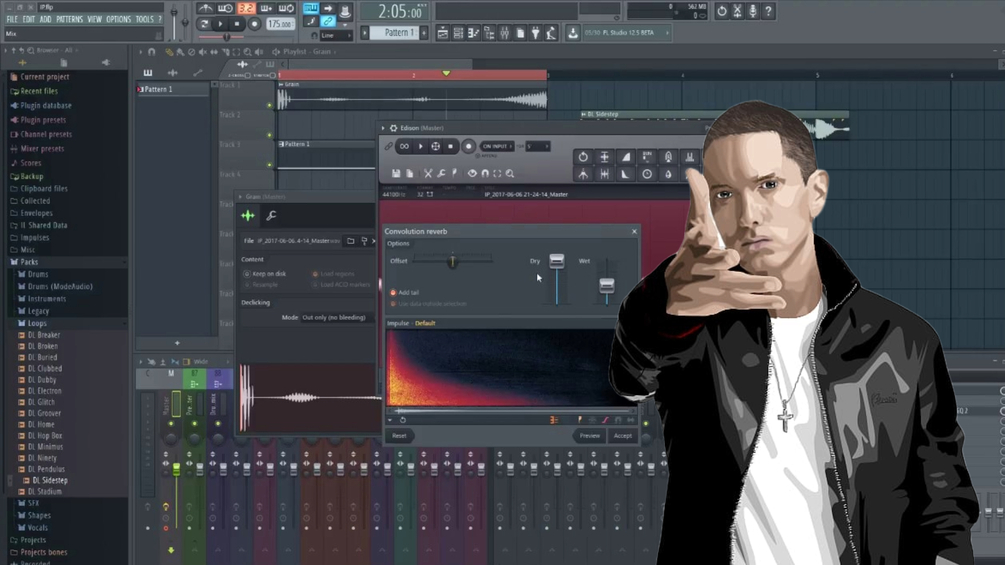Click Edison record button
1005x565 pixels.
click(x=469, y=147)
